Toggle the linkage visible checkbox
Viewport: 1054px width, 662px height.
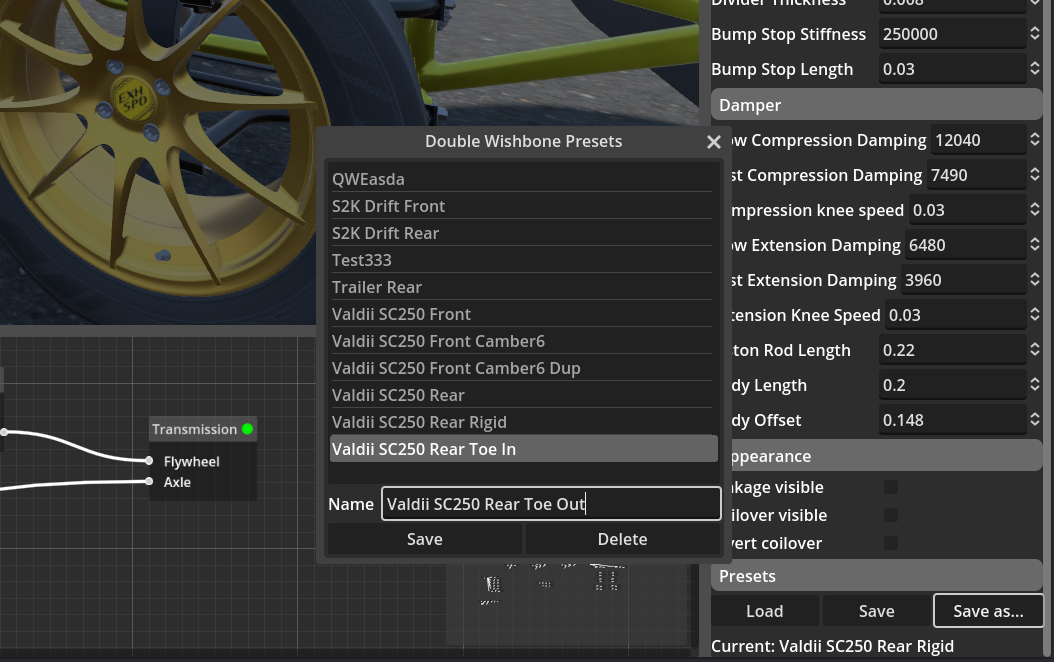[x=891, y=487]
